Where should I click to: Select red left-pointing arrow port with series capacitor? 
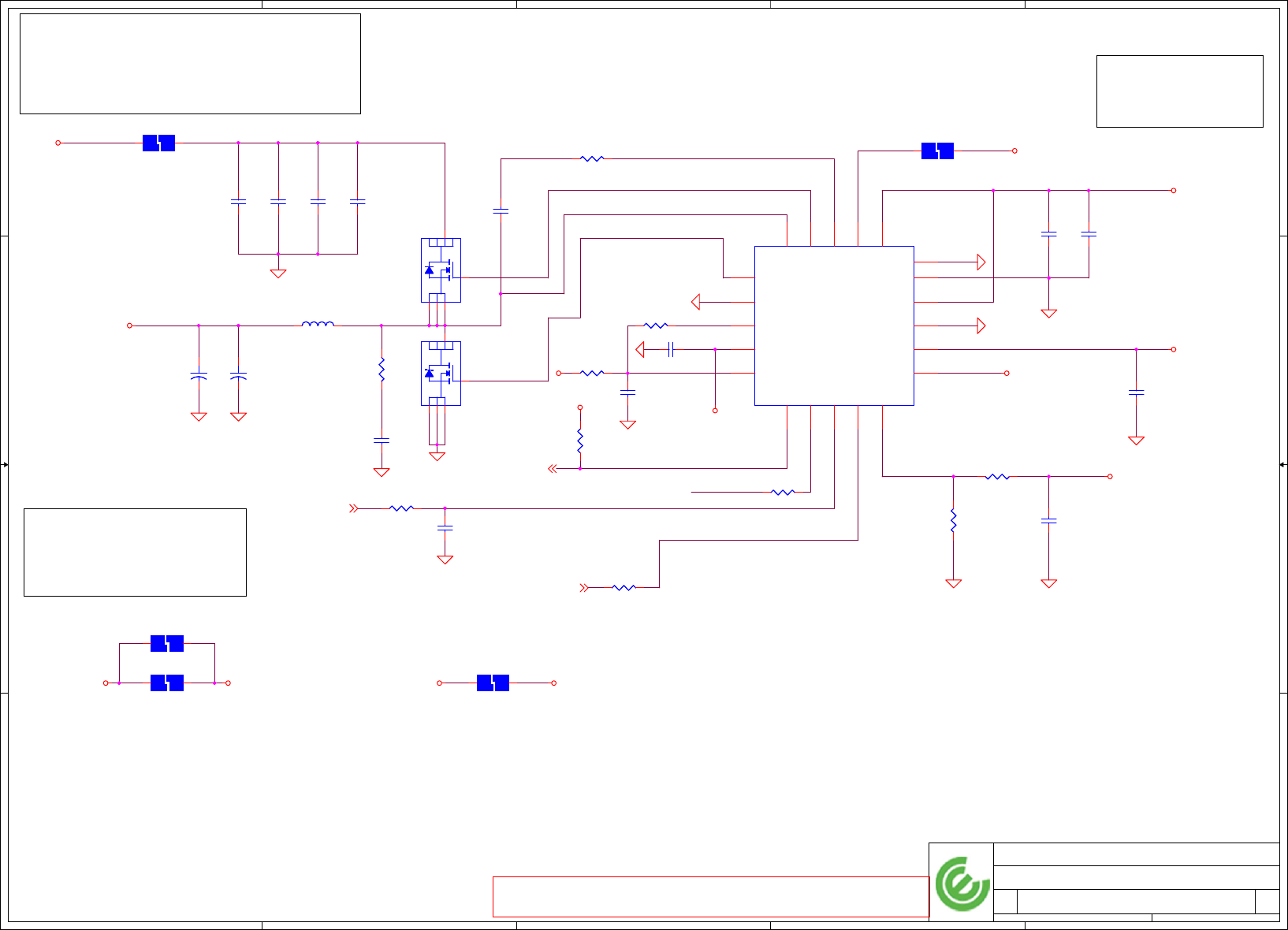(640, 349)
